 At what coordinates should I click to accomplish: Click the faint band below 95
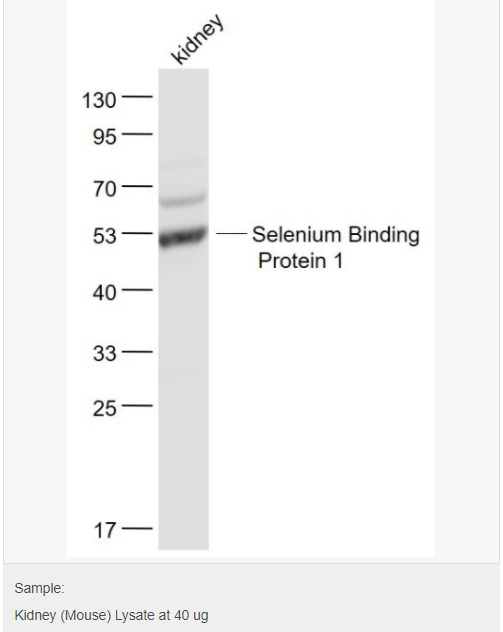[183, 164]
